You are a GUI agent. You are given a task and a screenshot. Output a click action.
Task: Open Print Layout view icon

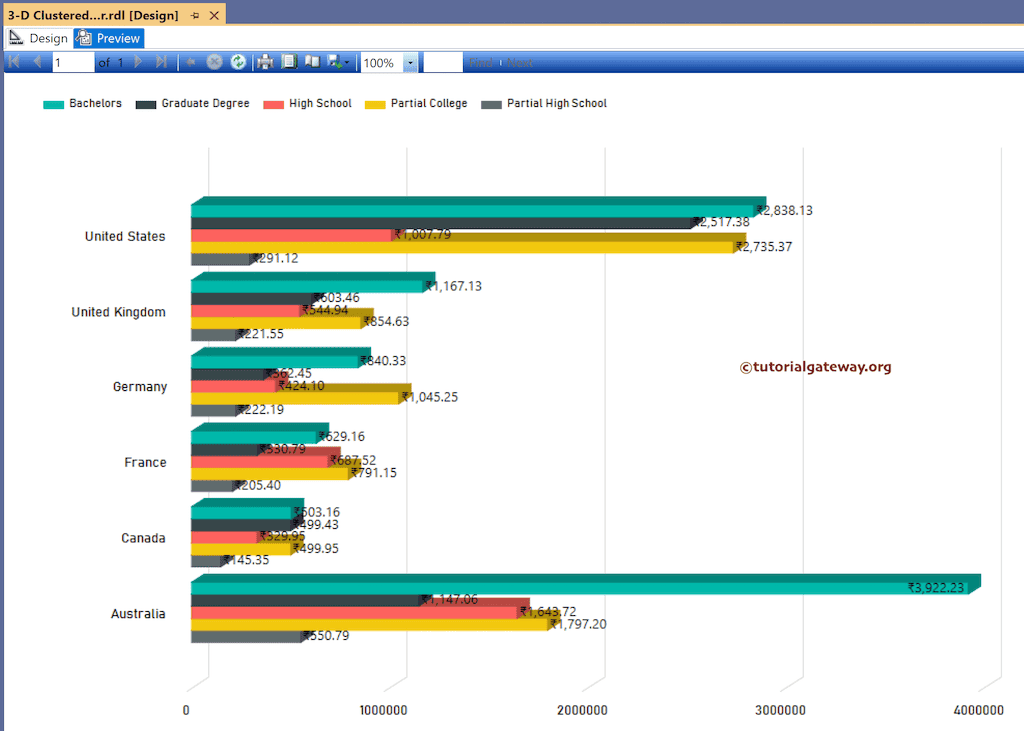(x=288, y=61)
